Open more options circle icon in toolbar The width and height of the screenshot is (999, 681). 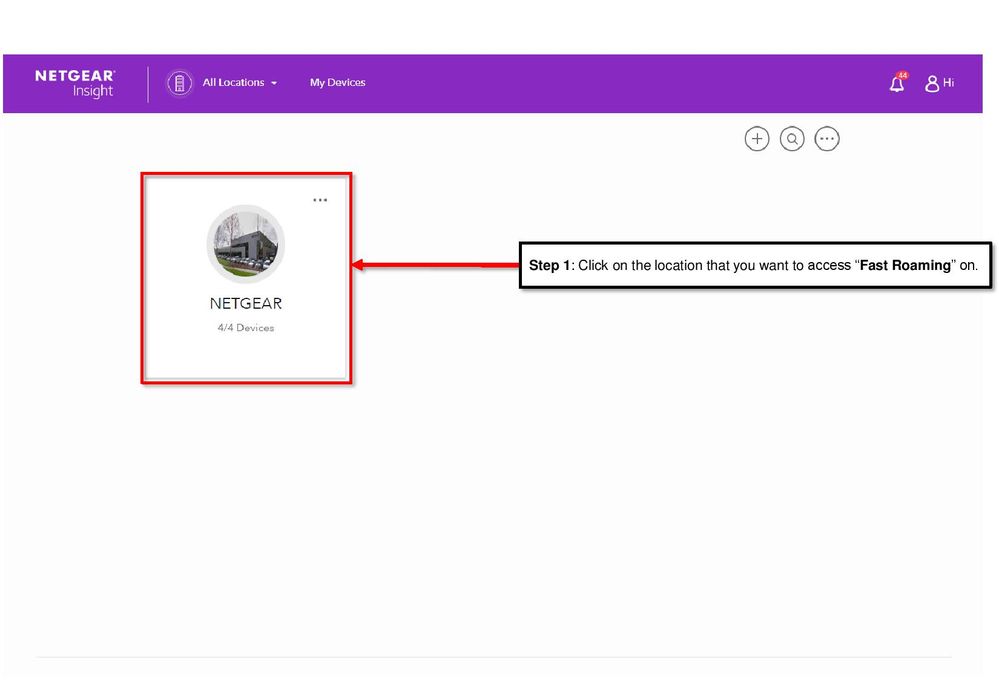click(x=827, y=139)
